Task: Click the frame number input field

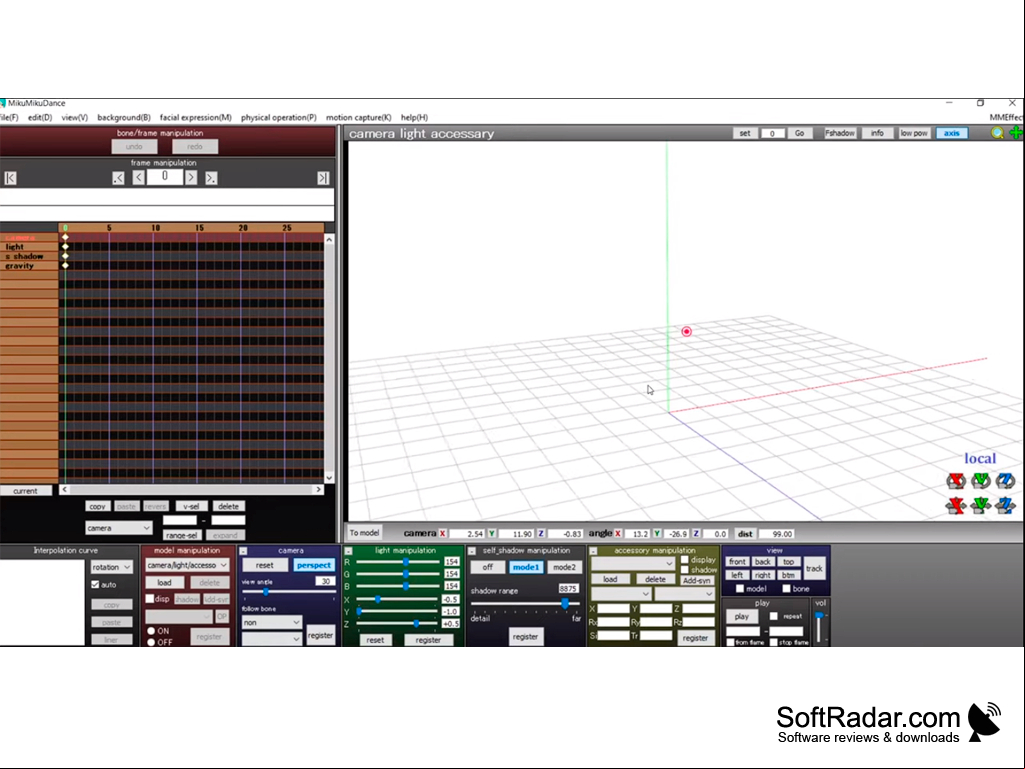Action: (x=165, y=177)
